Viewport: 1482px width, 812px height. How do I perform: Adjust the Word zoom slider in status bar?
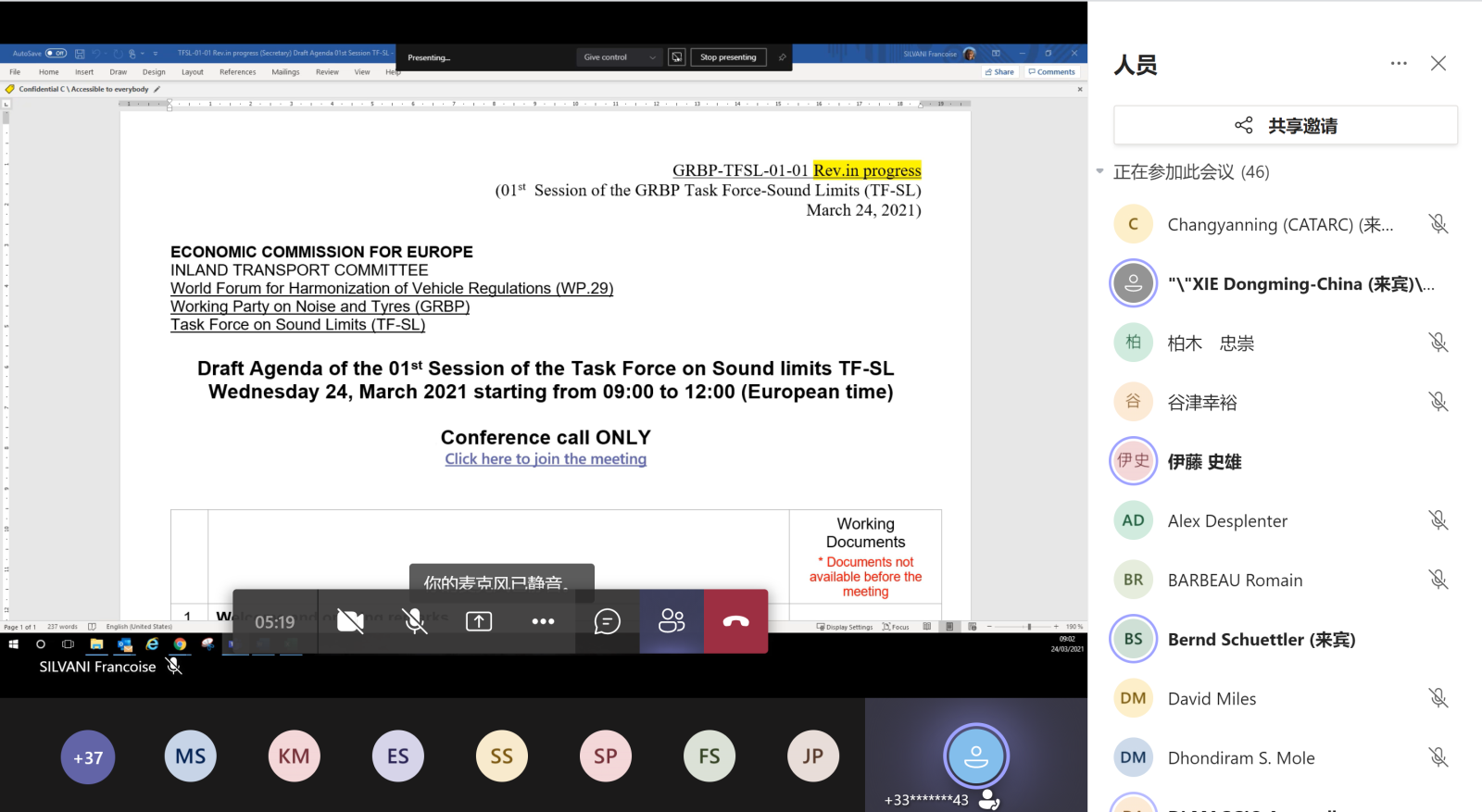(1028, 627)
